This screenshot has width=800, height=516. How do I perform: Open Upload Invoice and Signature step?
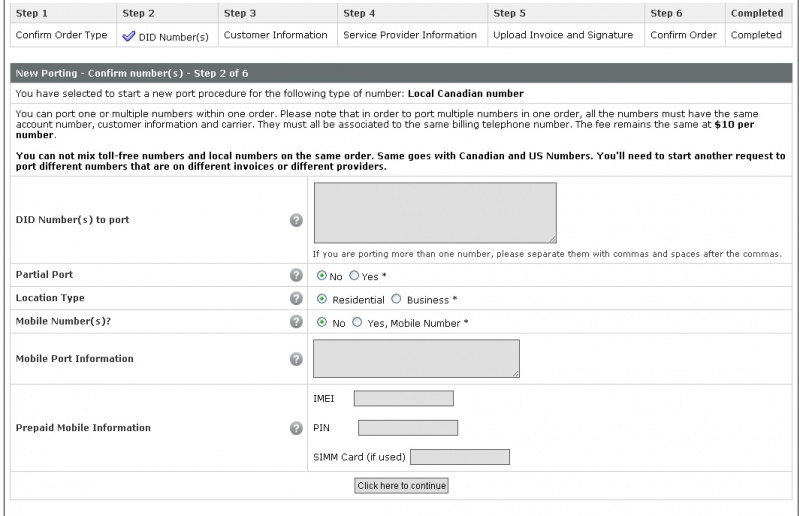pos(563,35)
